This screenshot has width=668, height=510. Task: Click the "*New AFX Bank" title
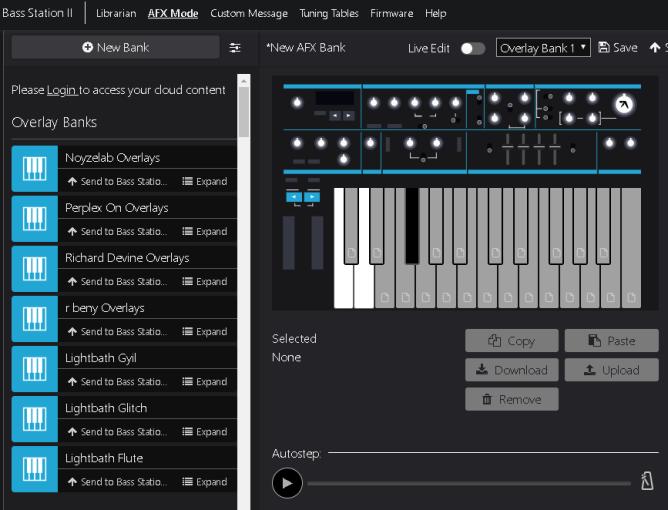(305, 47)
